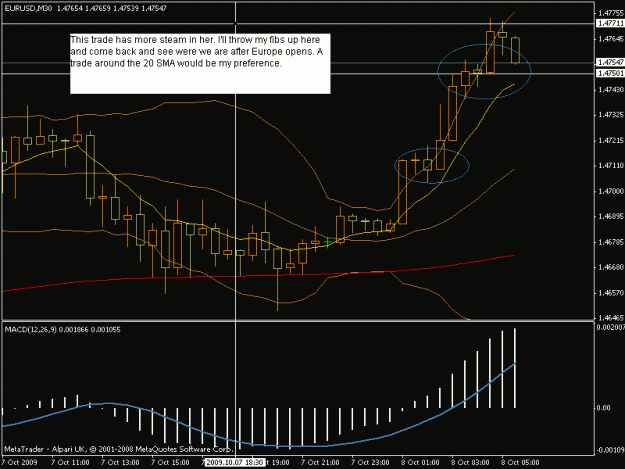Click the 1.46570 price scale value
The height and width of the screenshot is (469, 625).
611,293
